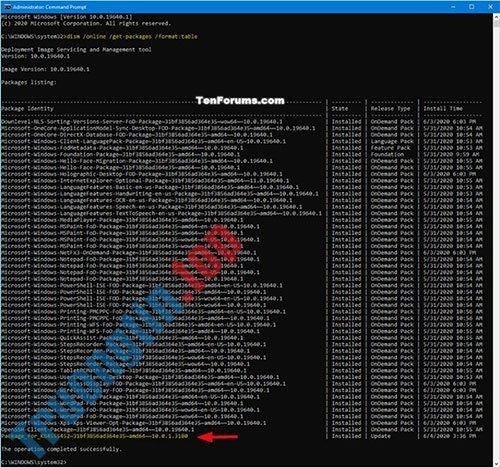Close the Administrator Command Prompt window
Screen dimensions: 500x467
(x=490, y=7)
